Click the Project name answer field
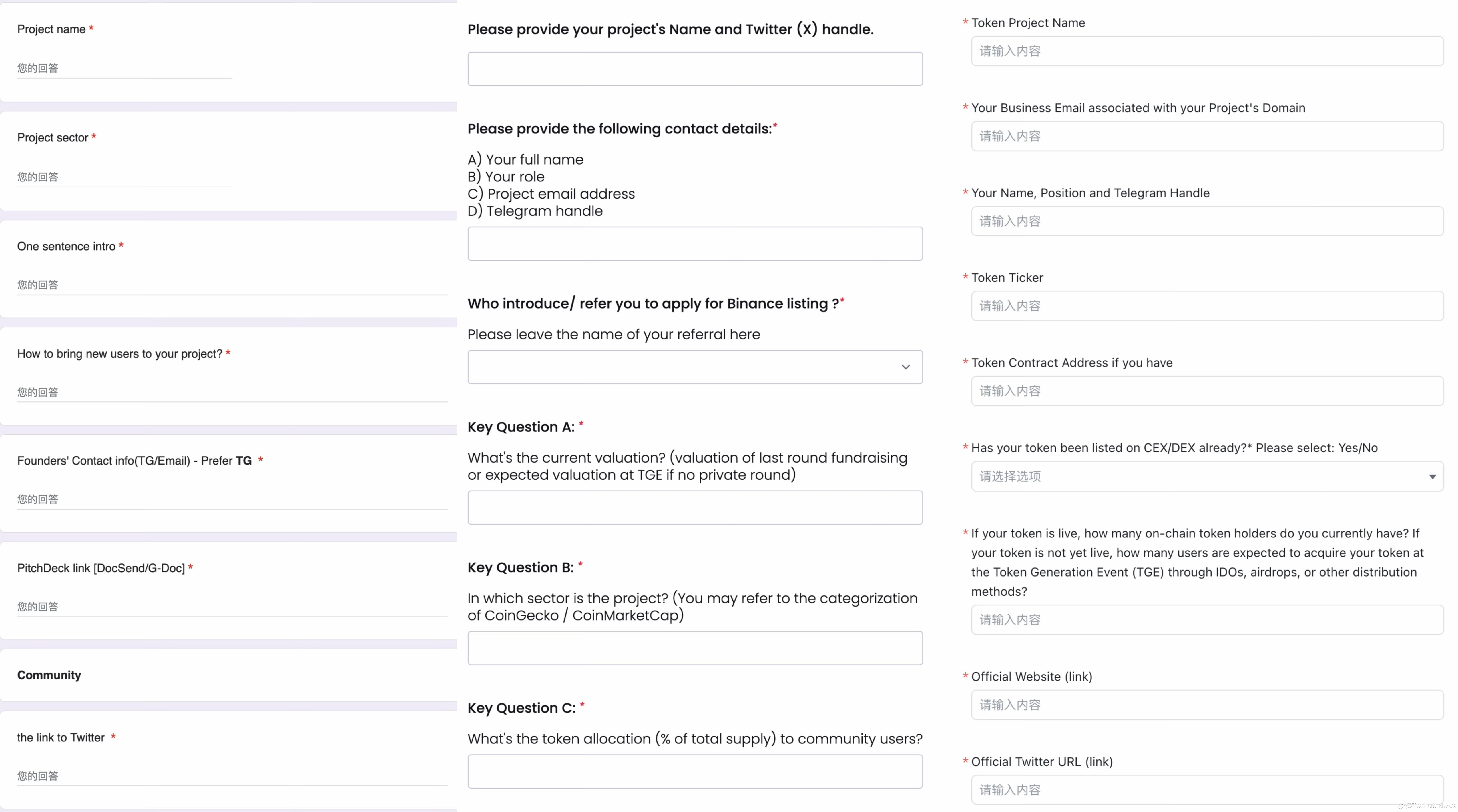 coord(125,69)
